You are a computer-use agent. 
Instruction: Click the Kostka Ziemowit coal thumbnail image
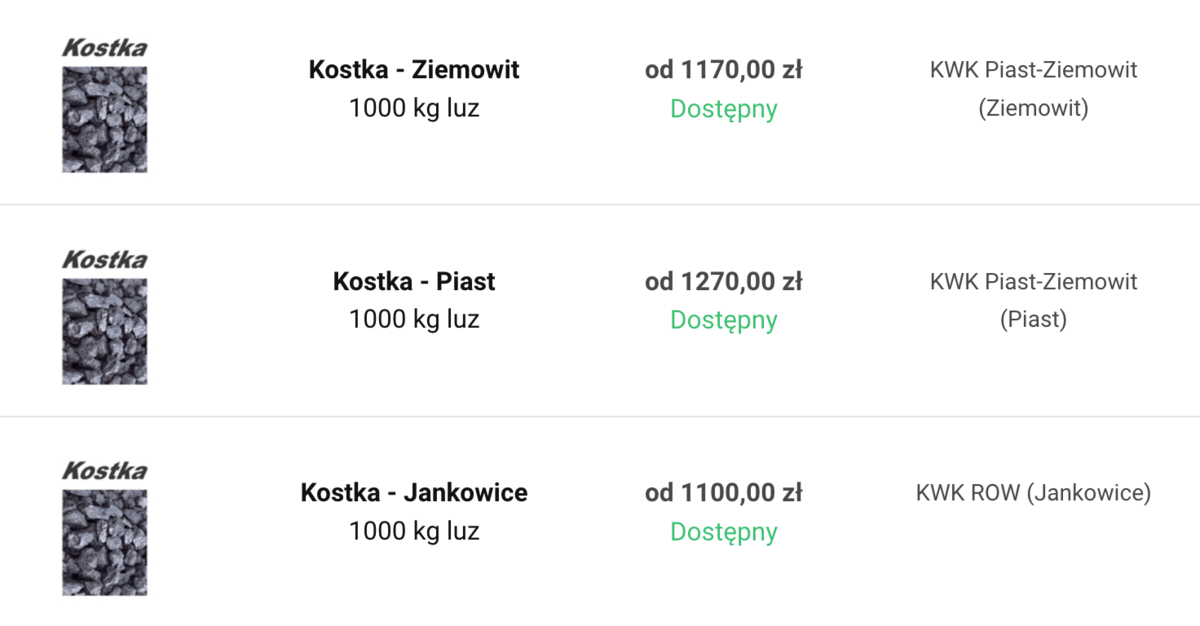[105, 119]
